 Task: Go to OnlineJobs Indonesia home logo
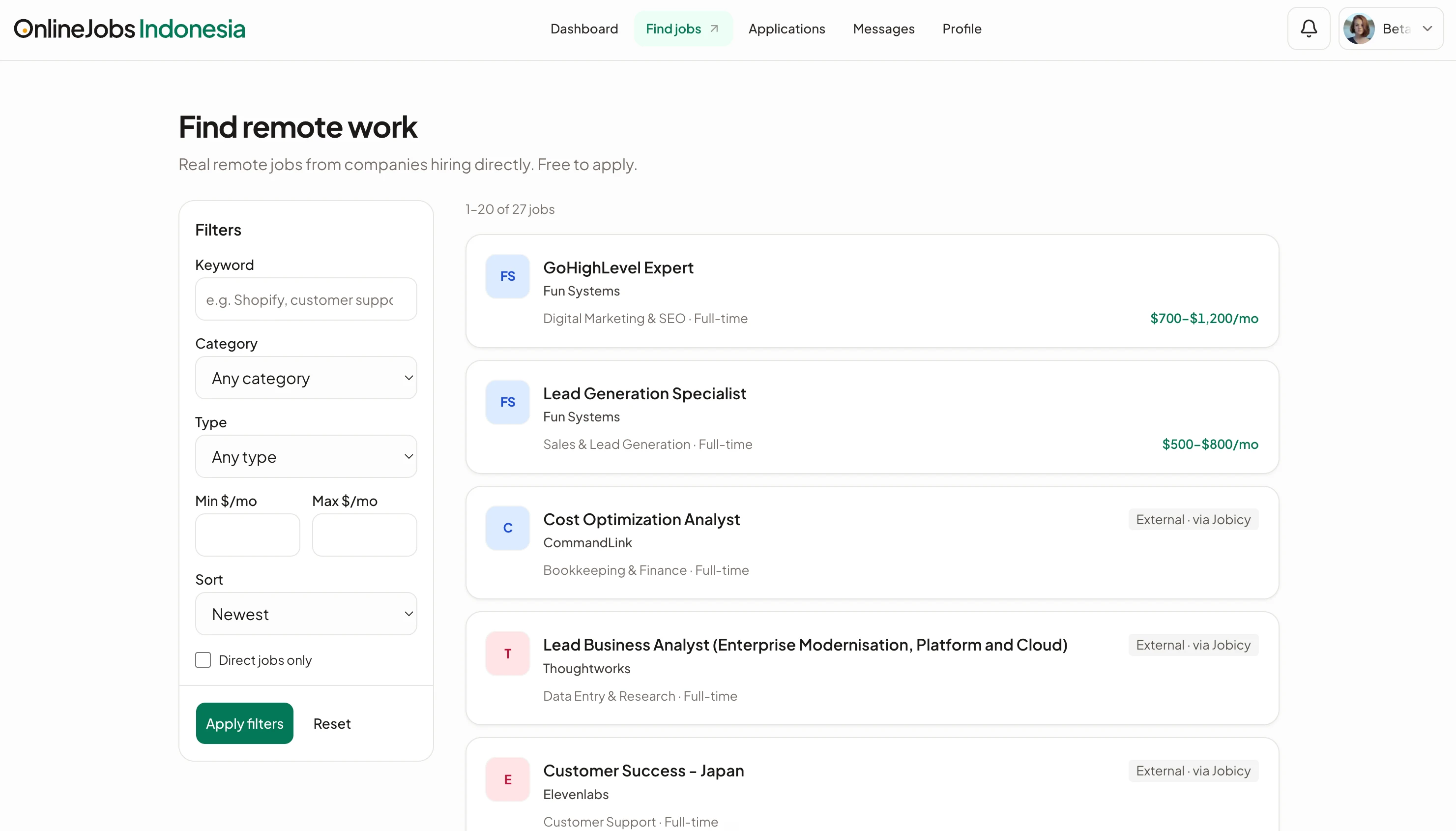point(129,29)
